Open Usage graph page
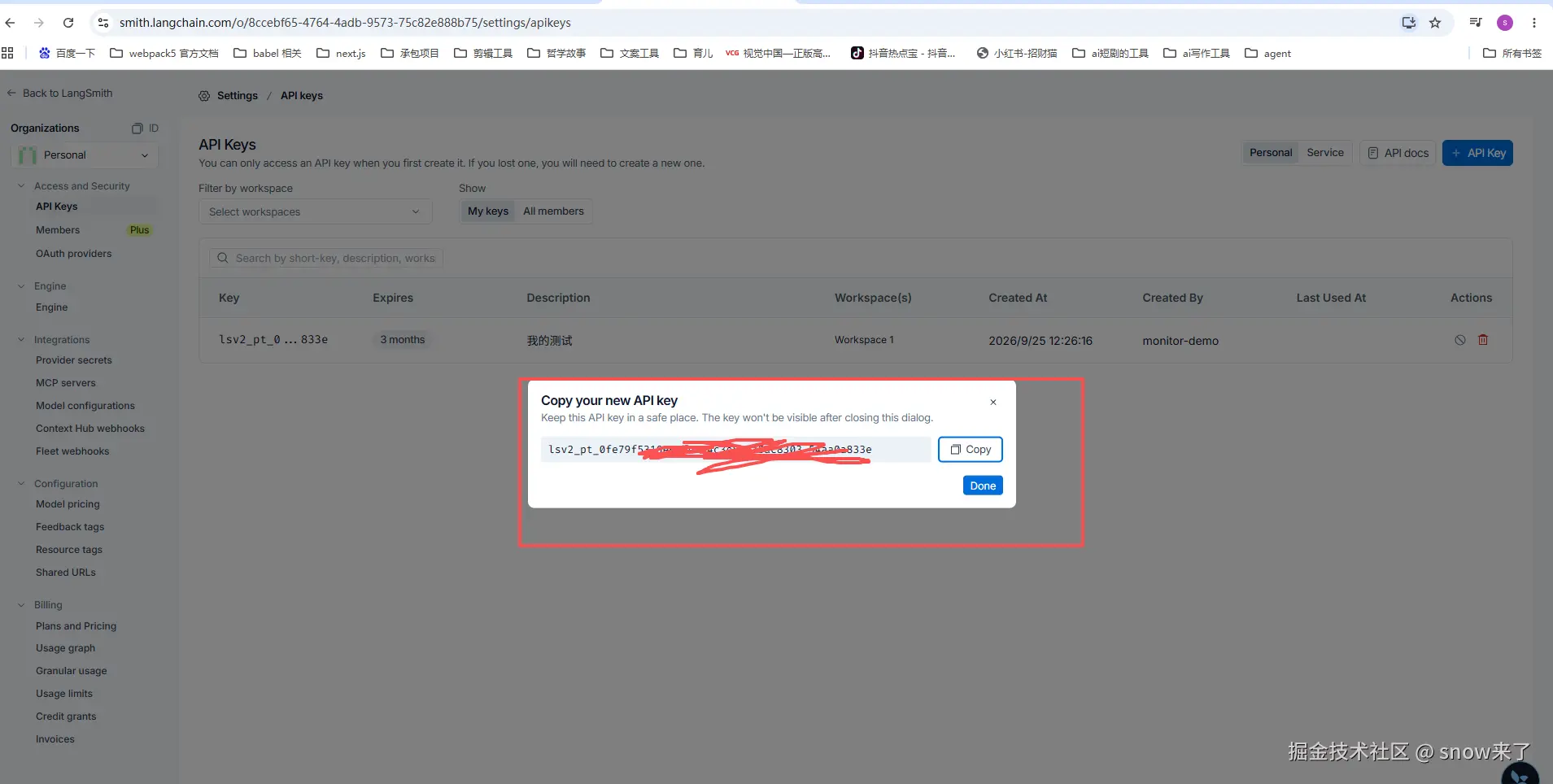 [x=65, y=648]
